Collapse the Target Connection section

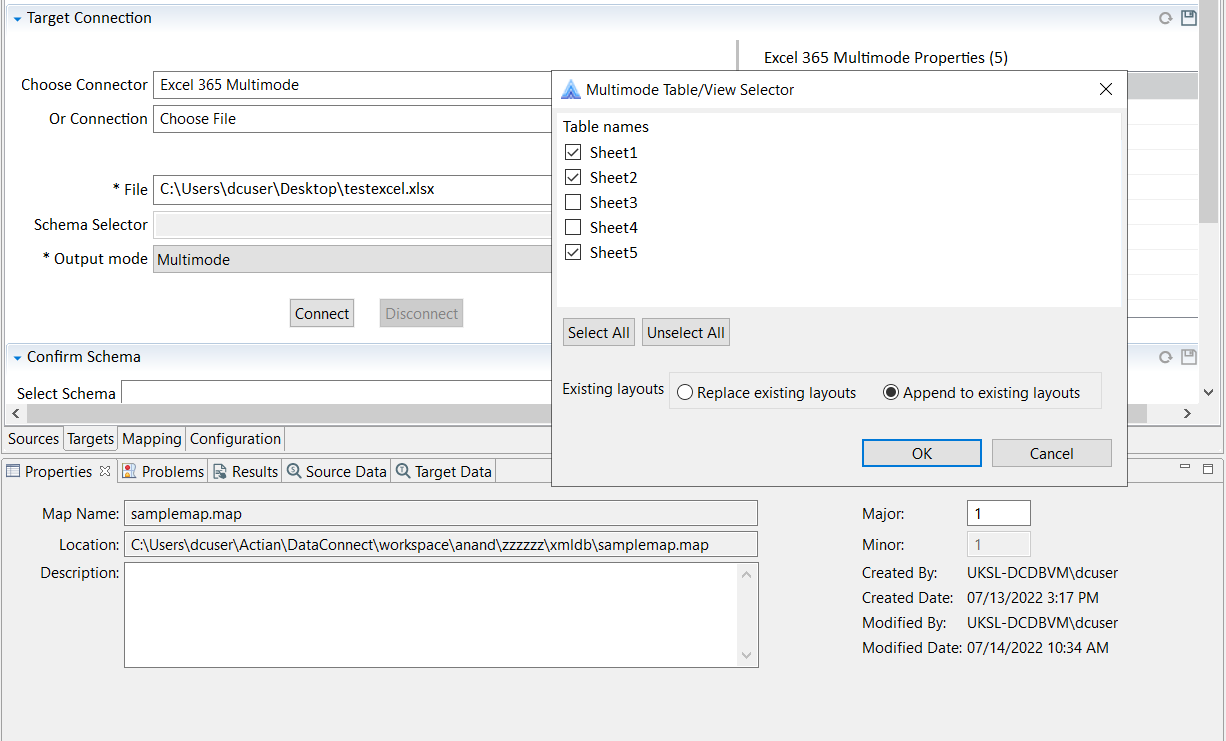point(17,19)
